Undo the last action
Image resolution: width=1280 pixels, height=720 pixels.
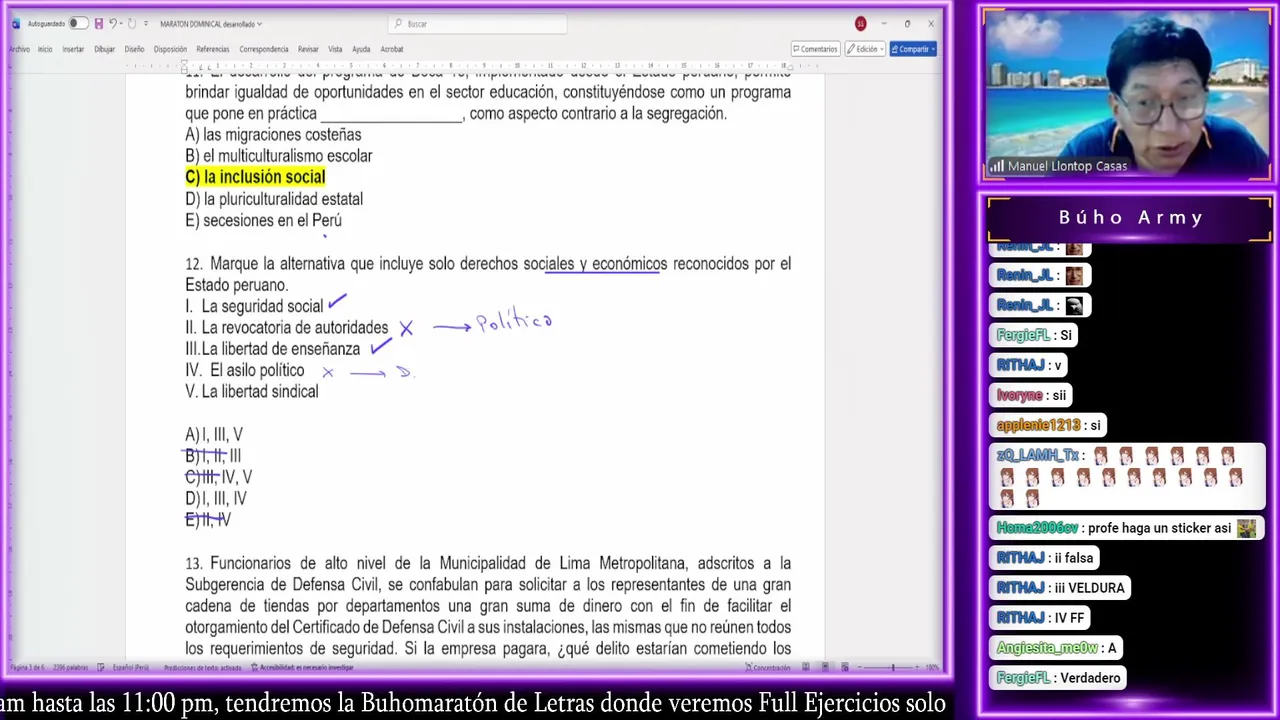(x=112, y=24)
